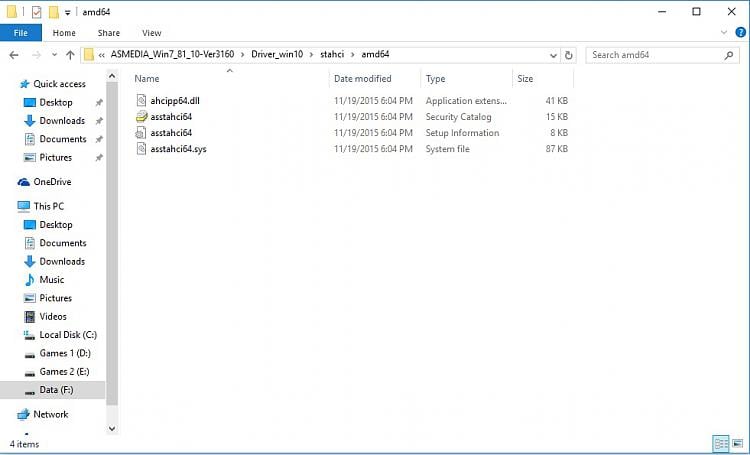Open the Games 1 (D:) drive
The width and height of the screenshot is (750, 455).
[x=65, y=353]
